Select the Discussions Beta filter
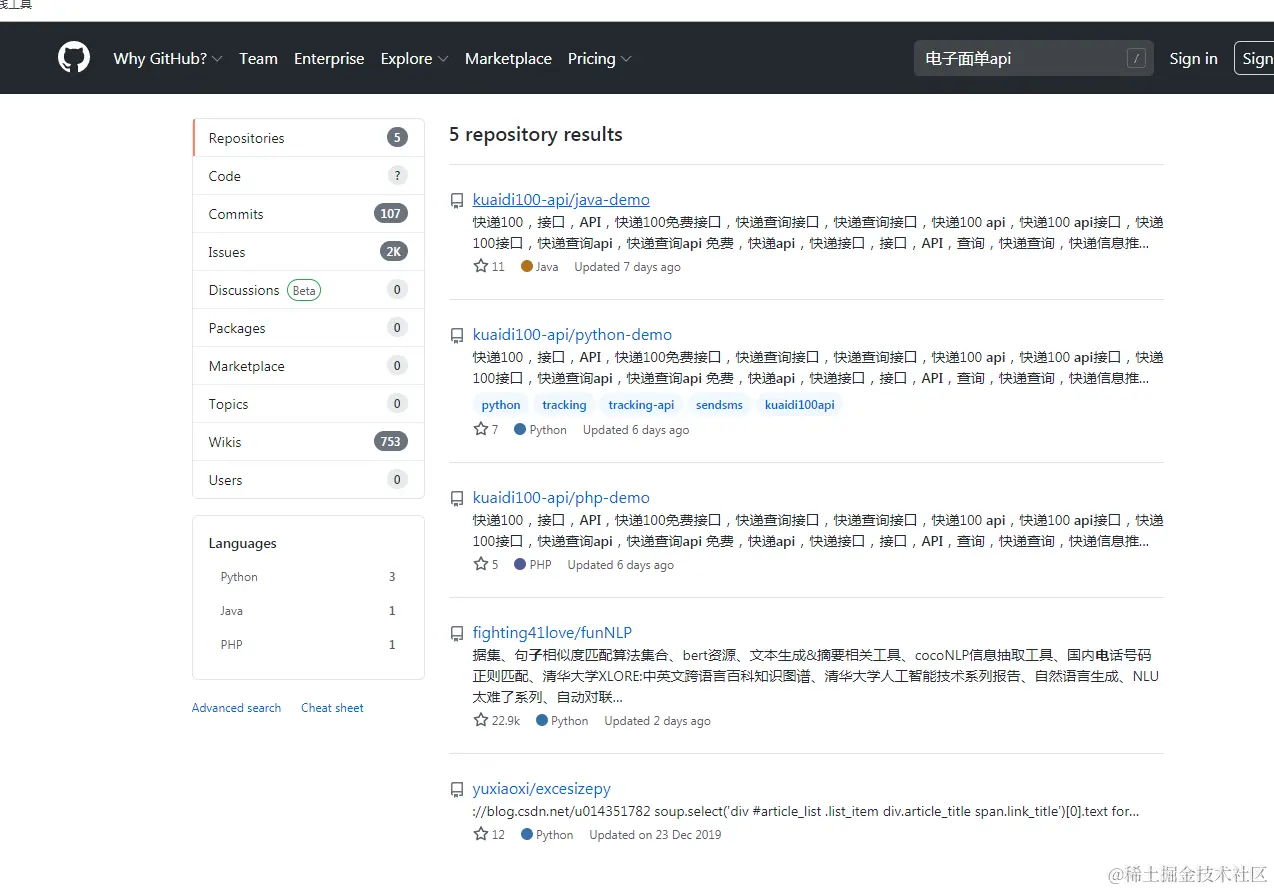The image size is (1274, 891). point(308,290)
